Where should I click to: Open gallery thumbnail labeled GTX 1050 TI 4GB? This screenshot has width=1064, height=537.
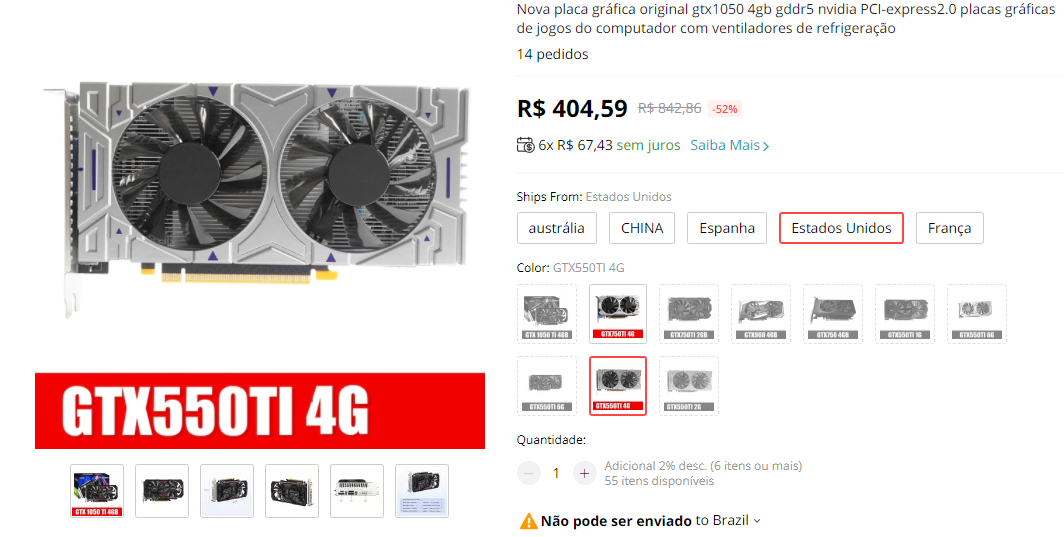[97, 491]
